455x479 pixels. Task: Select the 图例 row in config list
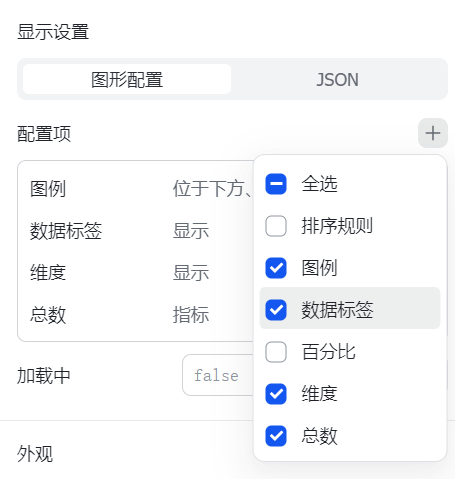137,189
